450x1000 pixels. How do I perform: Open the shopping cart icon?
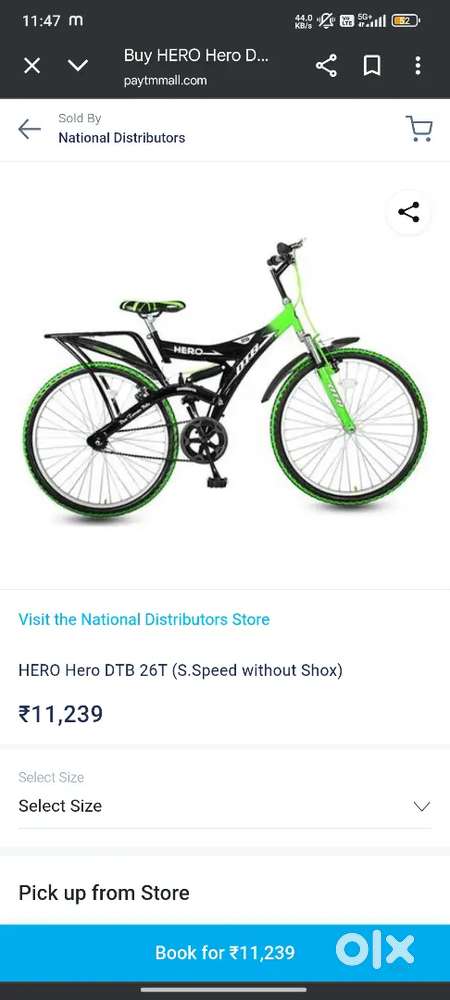[419, 128]
